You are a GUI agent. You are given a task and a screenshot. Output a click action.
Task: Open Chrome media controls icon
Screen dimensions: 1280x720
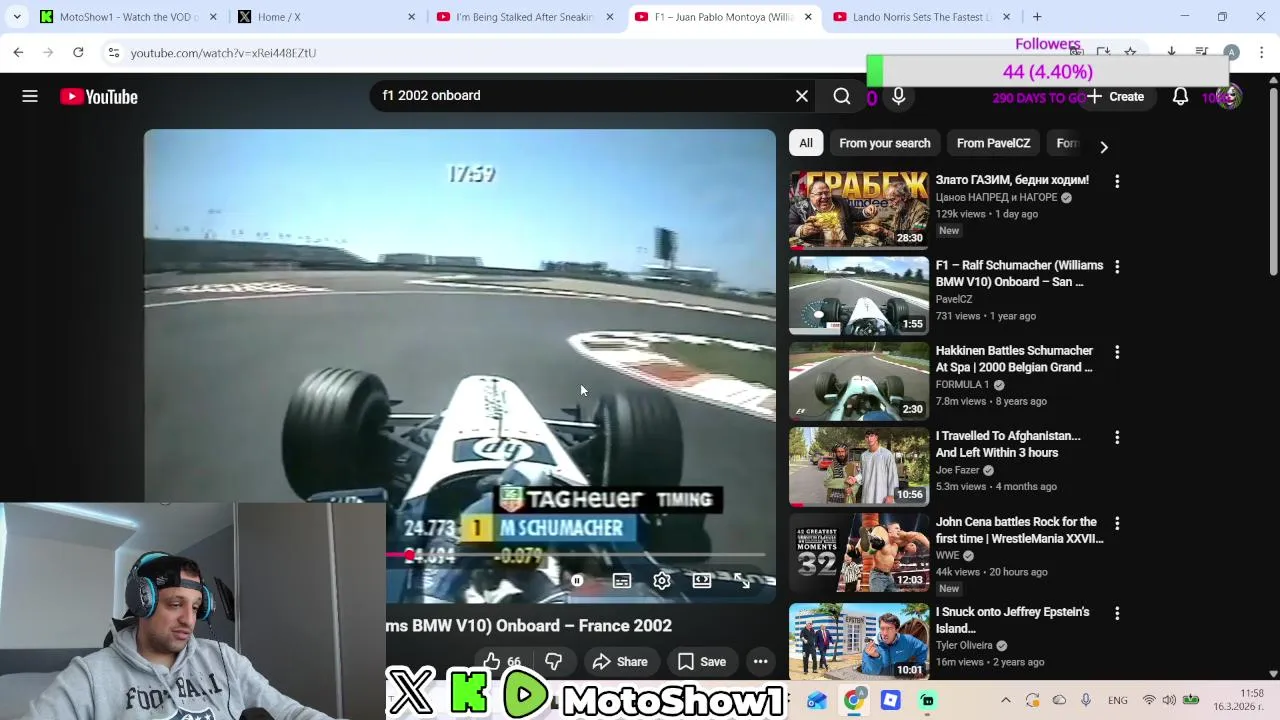coord(1202,52)
